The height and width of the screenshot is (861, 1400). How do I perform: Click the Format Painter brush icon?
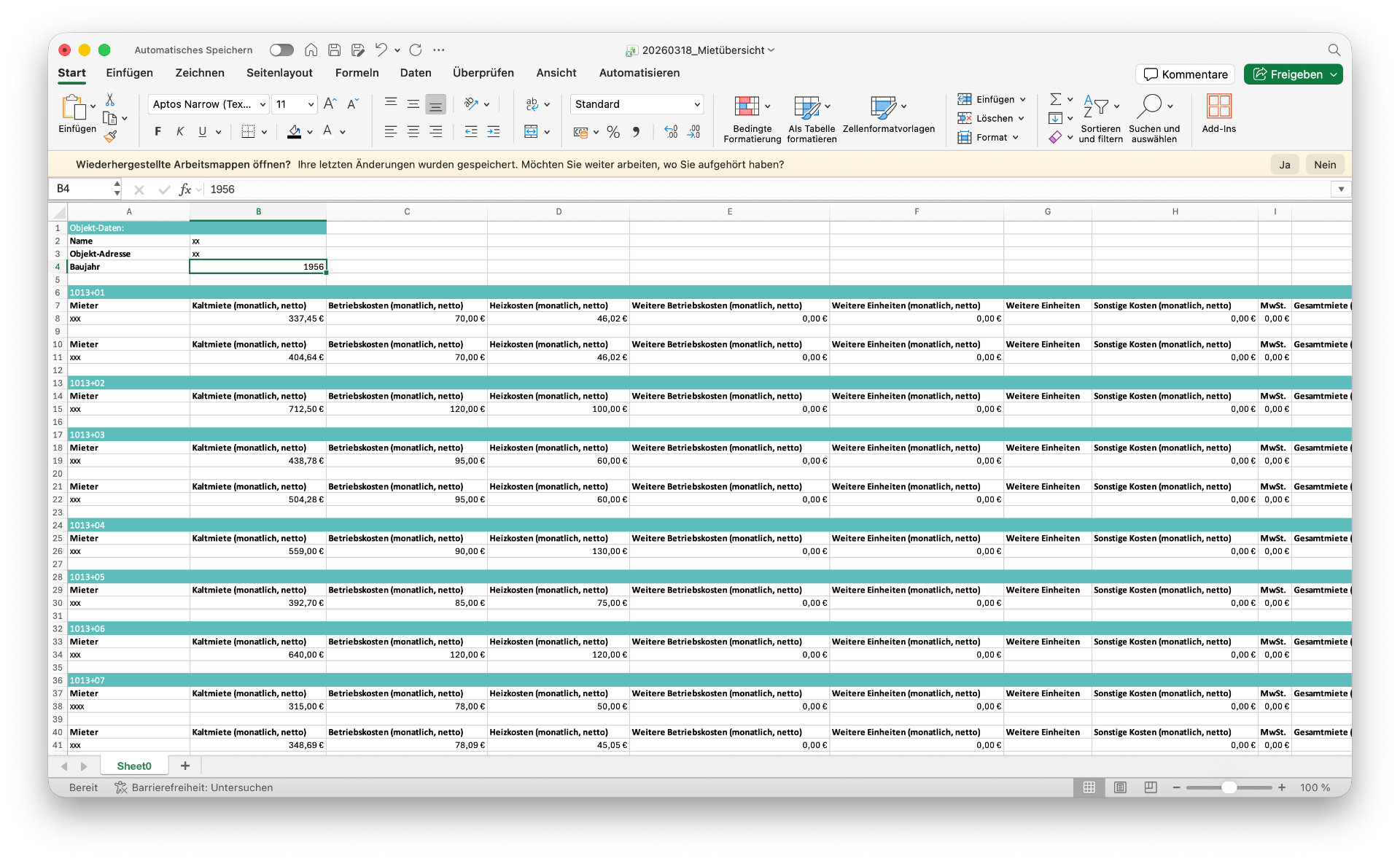pyautogui.click(x=110, y=136)
